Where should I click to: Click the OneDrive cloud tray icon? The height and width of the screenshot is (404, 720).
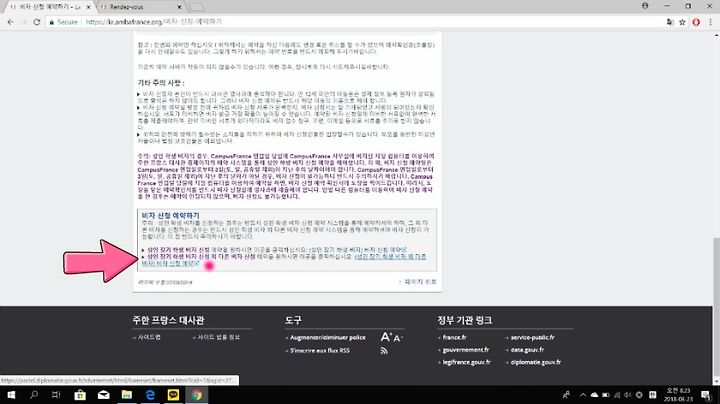coord(594,395)
